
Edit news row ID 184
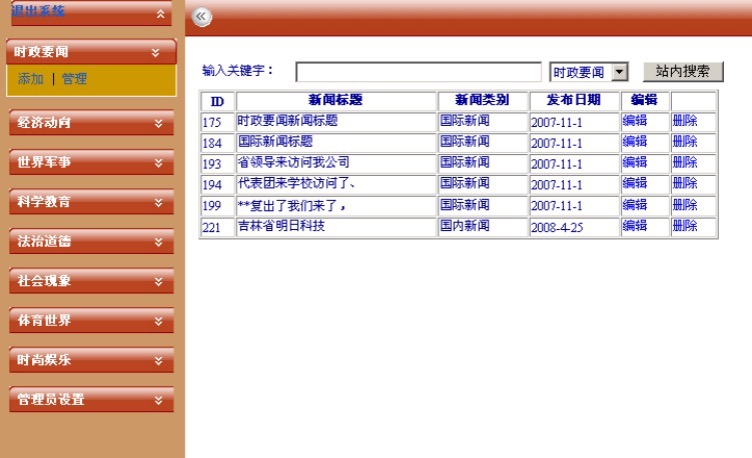(635, 141)
